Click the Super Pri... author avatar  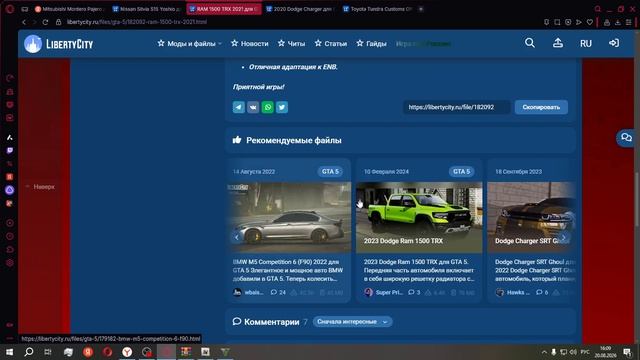(x=369, y=292)
